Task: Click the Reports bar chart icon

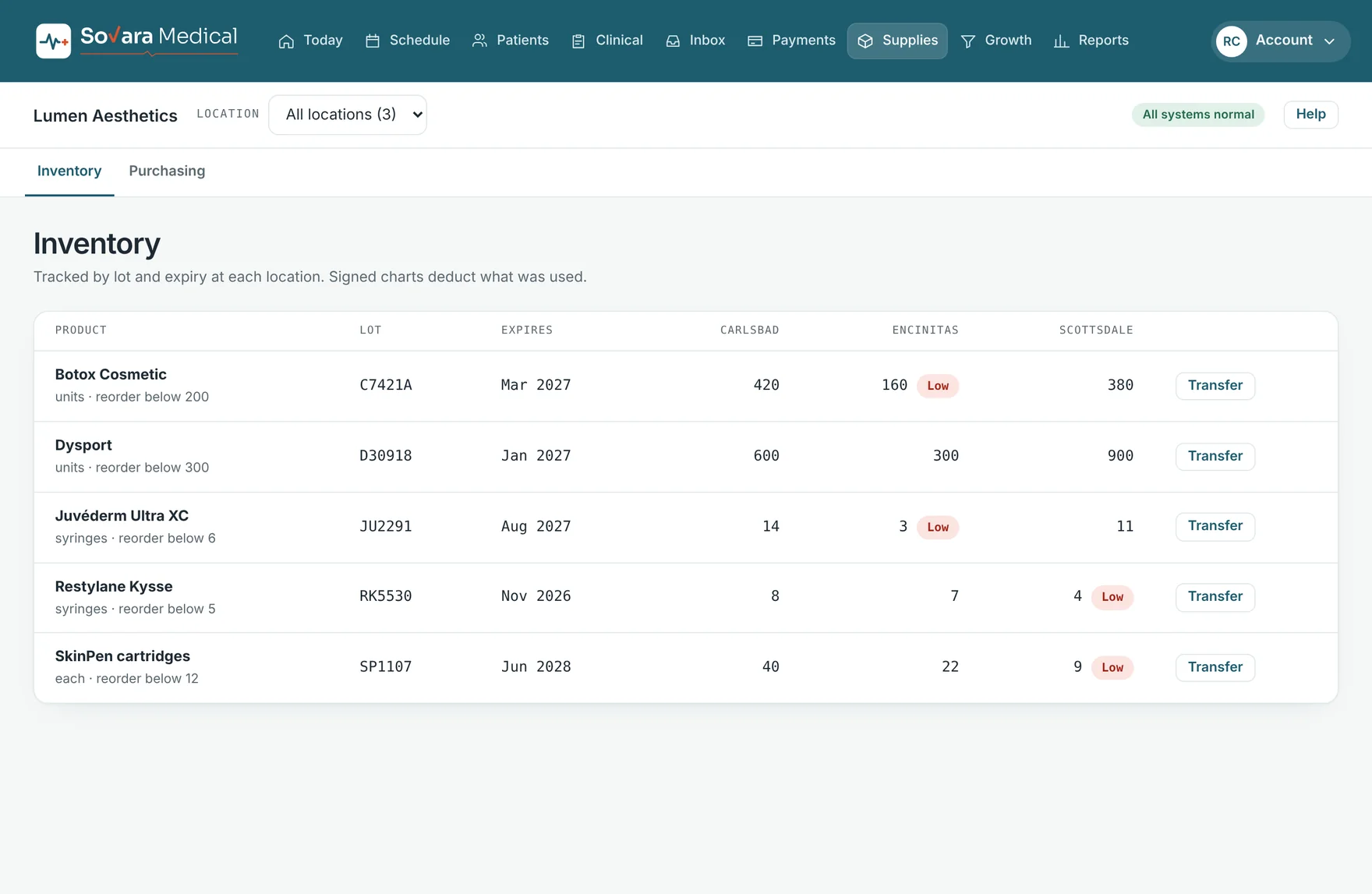Action: (x=1061, y=41)
